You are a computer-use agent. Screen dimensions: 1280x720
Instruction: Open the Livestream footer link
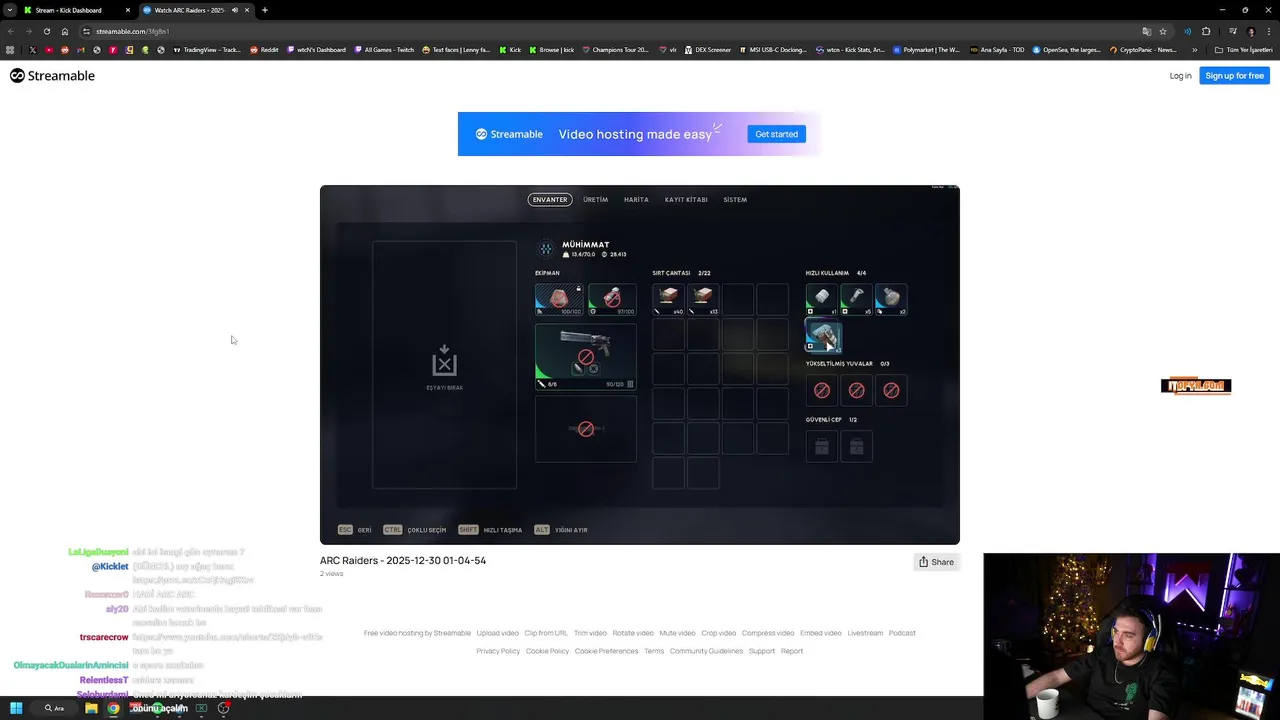click(865, 633)
